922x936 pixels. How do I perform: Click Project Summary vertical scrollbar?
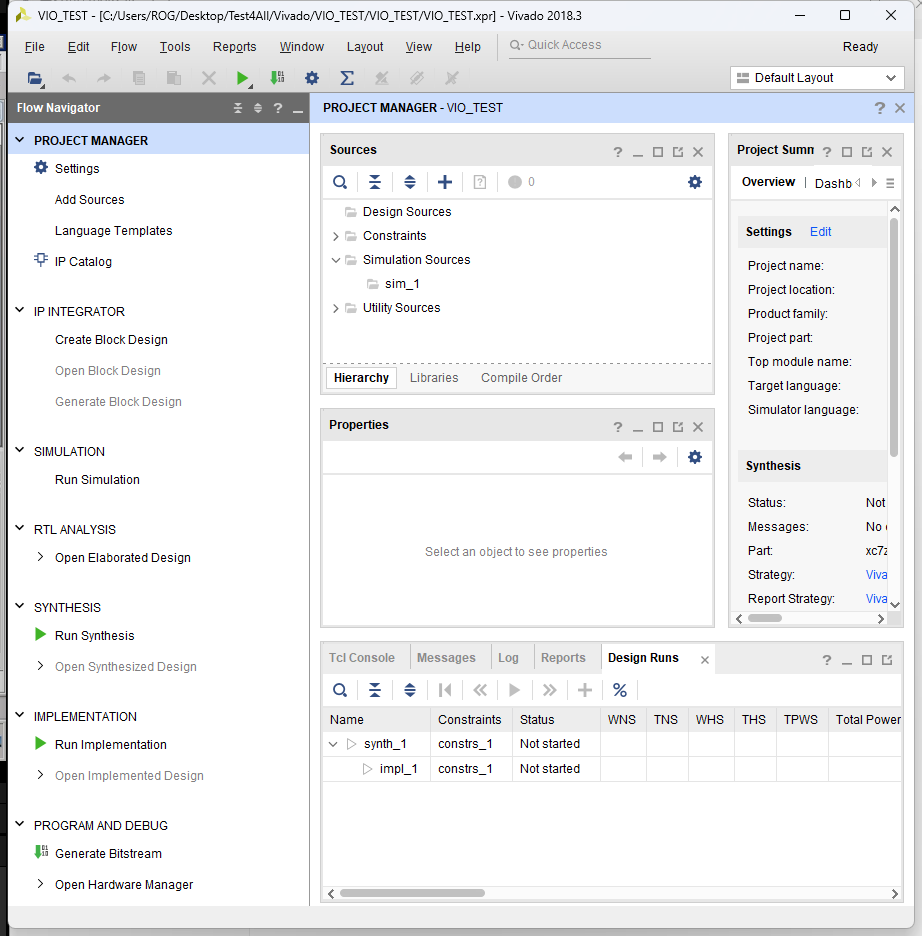[x=894, y=337]
